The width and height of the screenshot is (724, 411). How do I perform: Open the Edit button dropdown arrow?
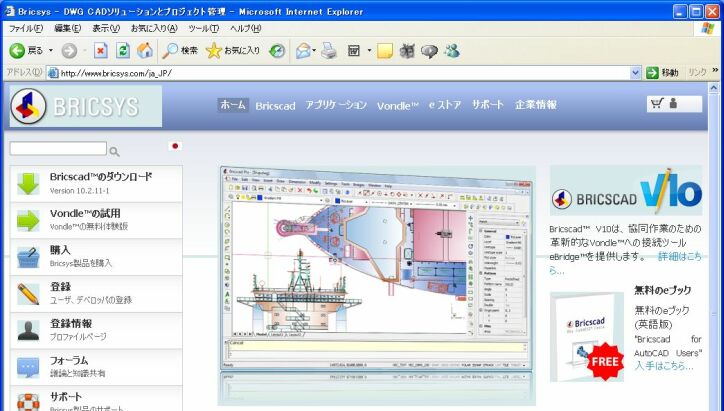pyautogui.click(x=369, y=50)
